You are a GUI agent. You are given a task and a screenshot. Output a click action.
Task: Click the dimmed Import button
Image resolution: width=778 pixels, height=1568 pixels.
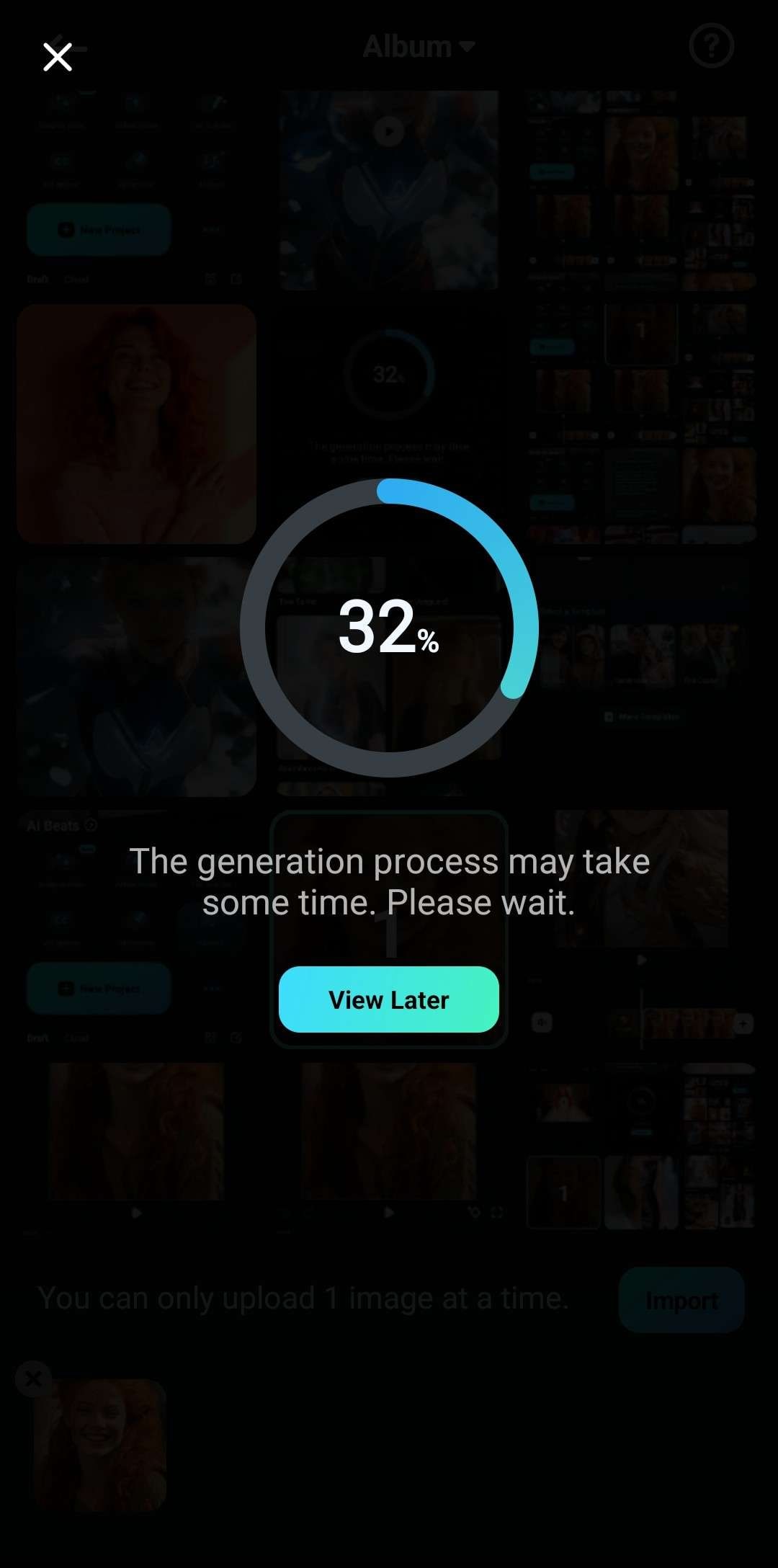(x=681, y=1300)
